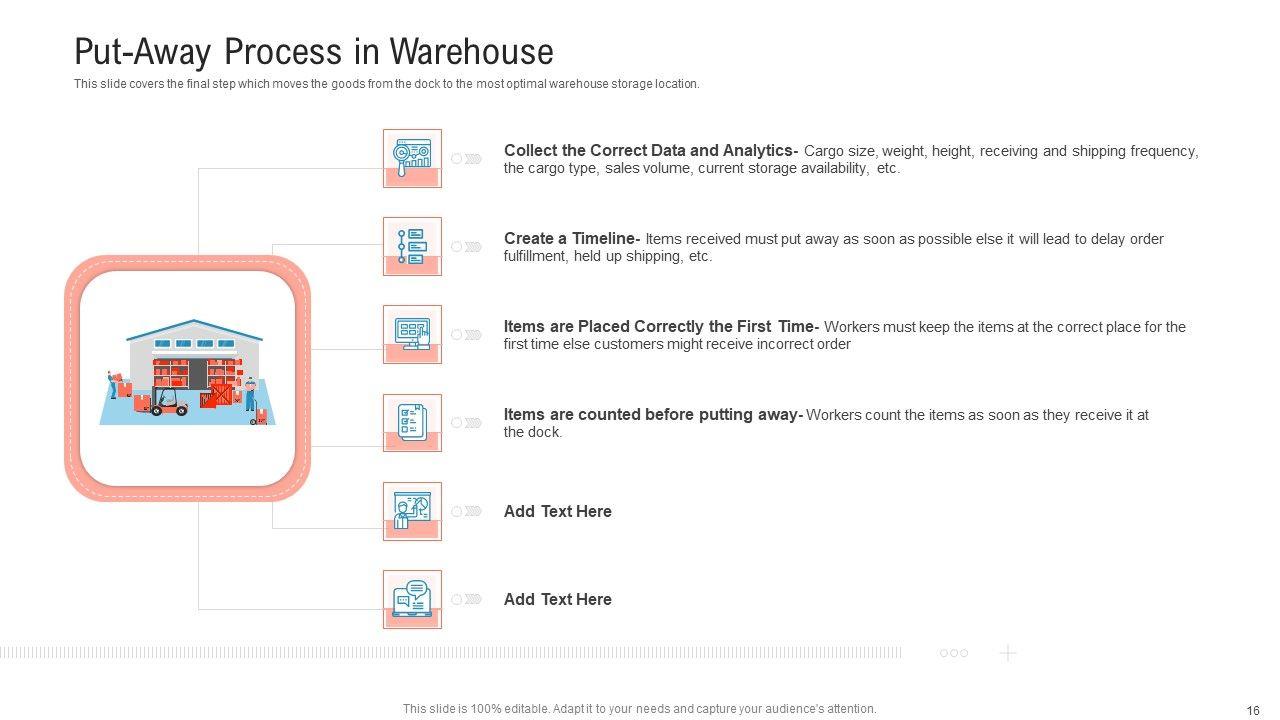Click the arrow bullet beside Create a Timeline

(x=467, y=246)
